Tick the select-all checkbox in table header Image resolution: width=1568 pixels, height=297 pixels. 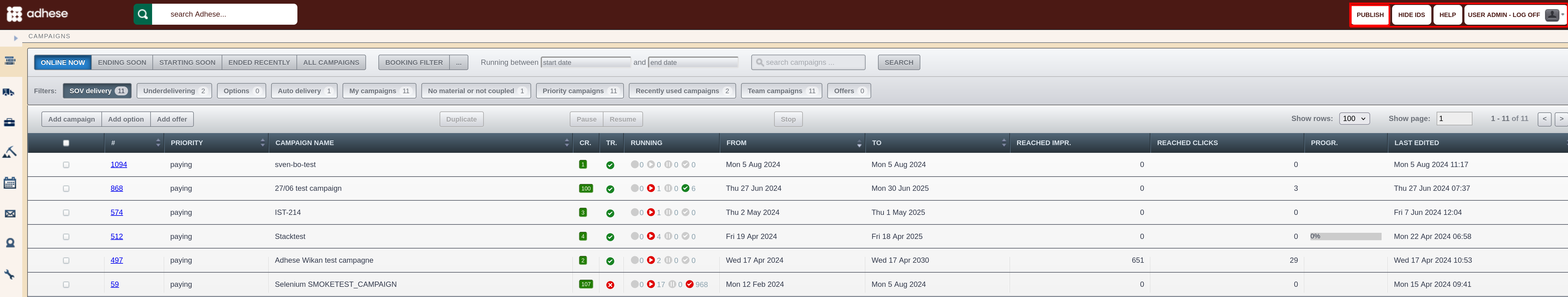click(x=66, y=143)
